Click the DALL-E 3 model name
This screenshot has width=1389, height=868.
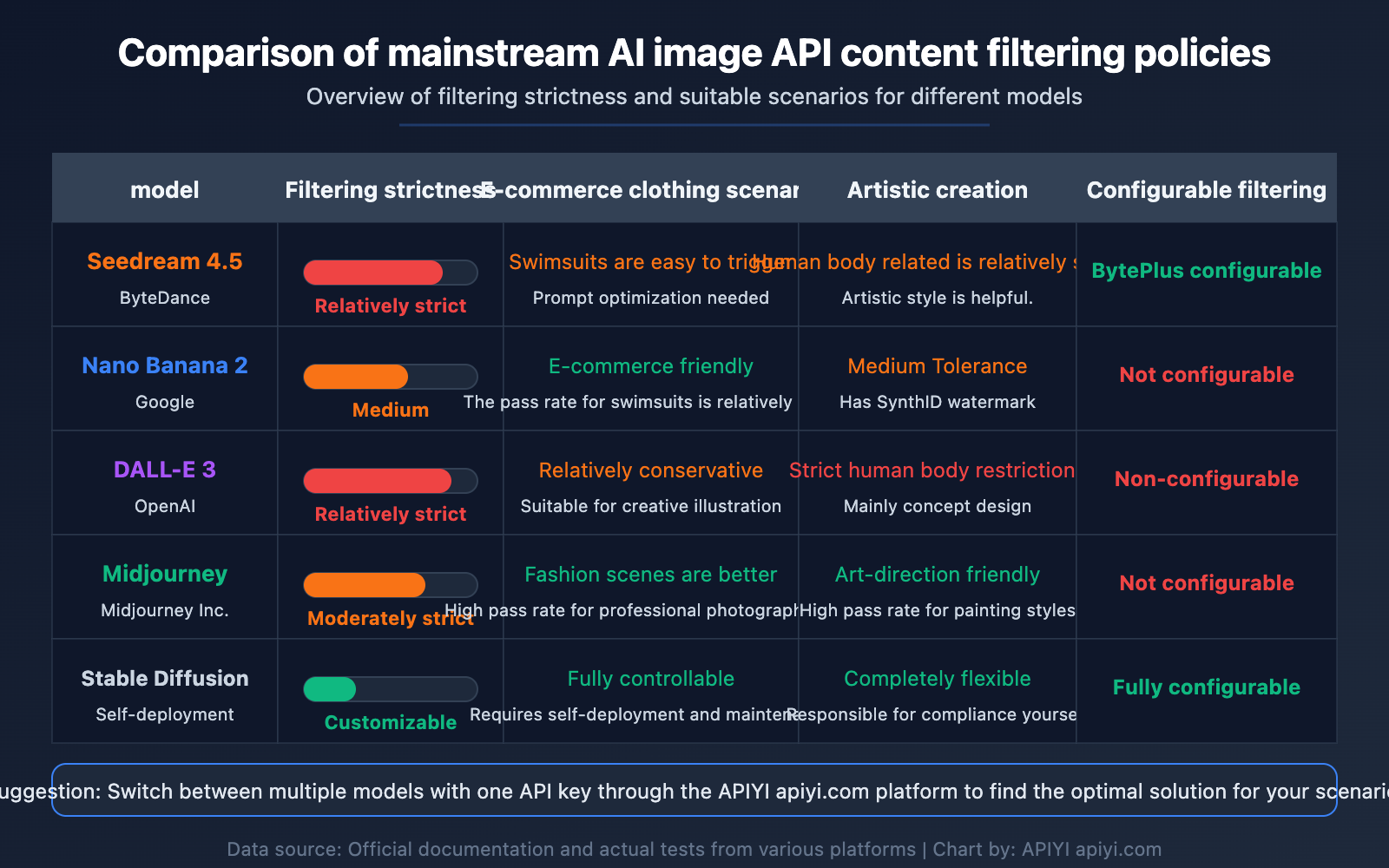tap(164, 470)
